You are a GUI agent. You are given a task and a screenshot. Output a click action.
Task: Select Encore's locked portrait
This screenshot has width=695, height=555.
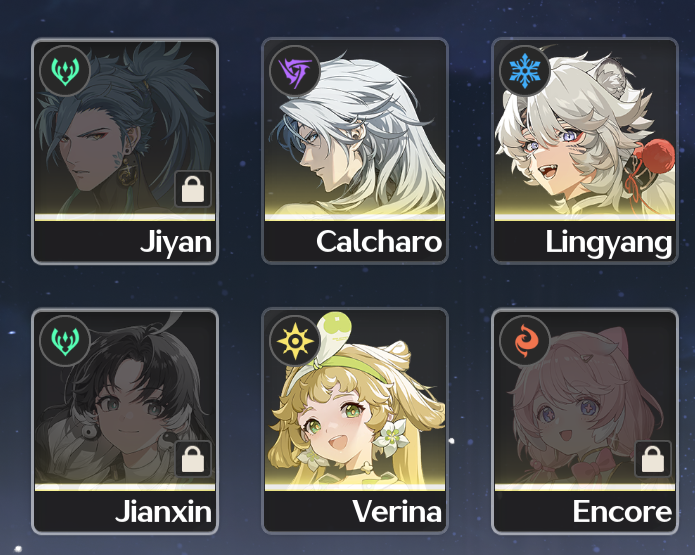[x=585, y=399]
